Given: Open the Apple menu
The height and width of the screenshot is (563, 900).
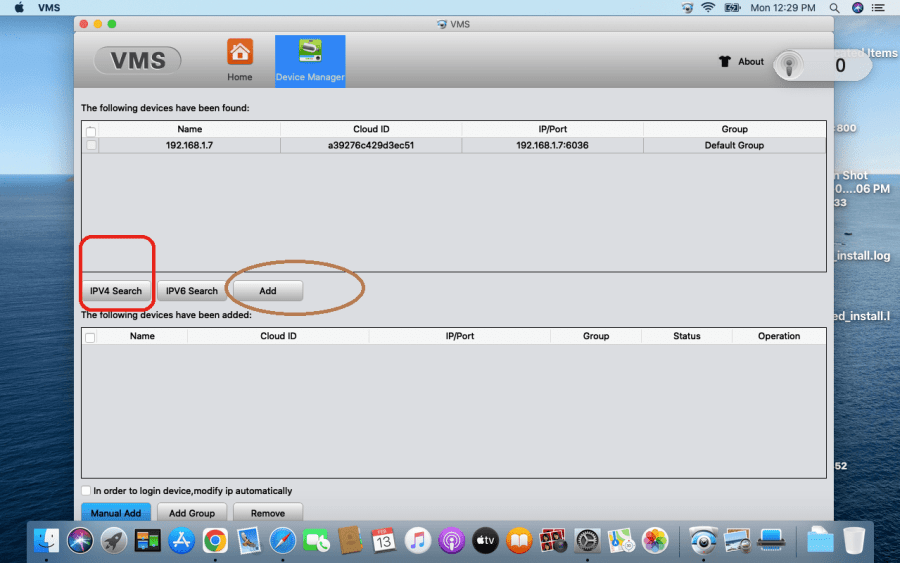Looking at the screenshot, I should click(19, 8).
